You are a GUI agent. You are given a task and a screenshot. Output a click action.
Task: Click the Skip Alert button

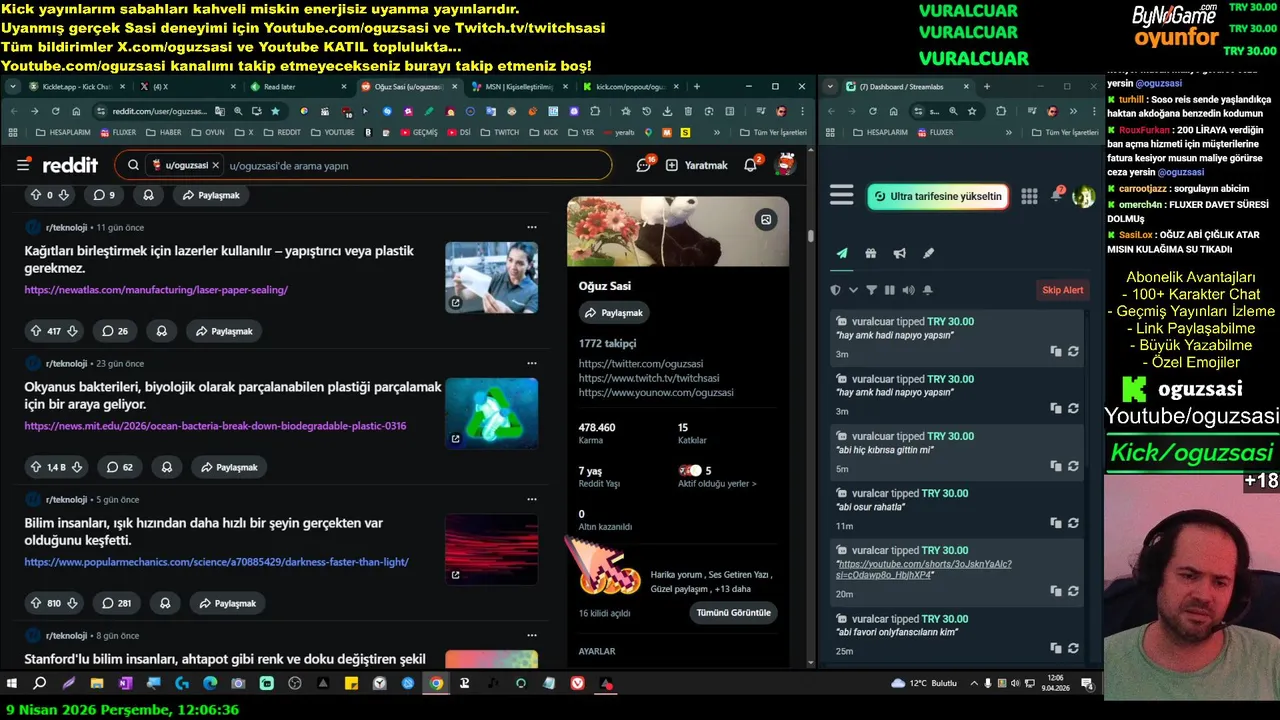pos(1063,290)
